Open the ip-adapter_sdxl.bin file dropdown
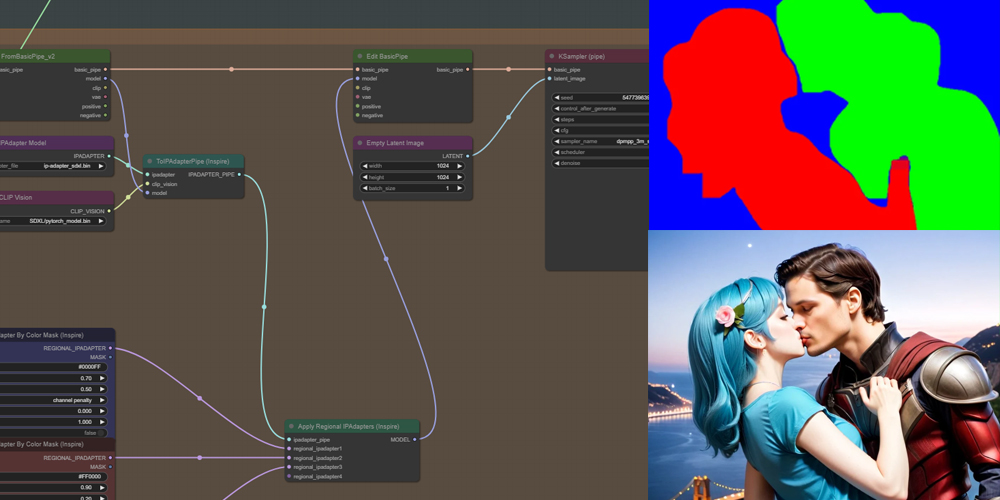 coord(53,166)
